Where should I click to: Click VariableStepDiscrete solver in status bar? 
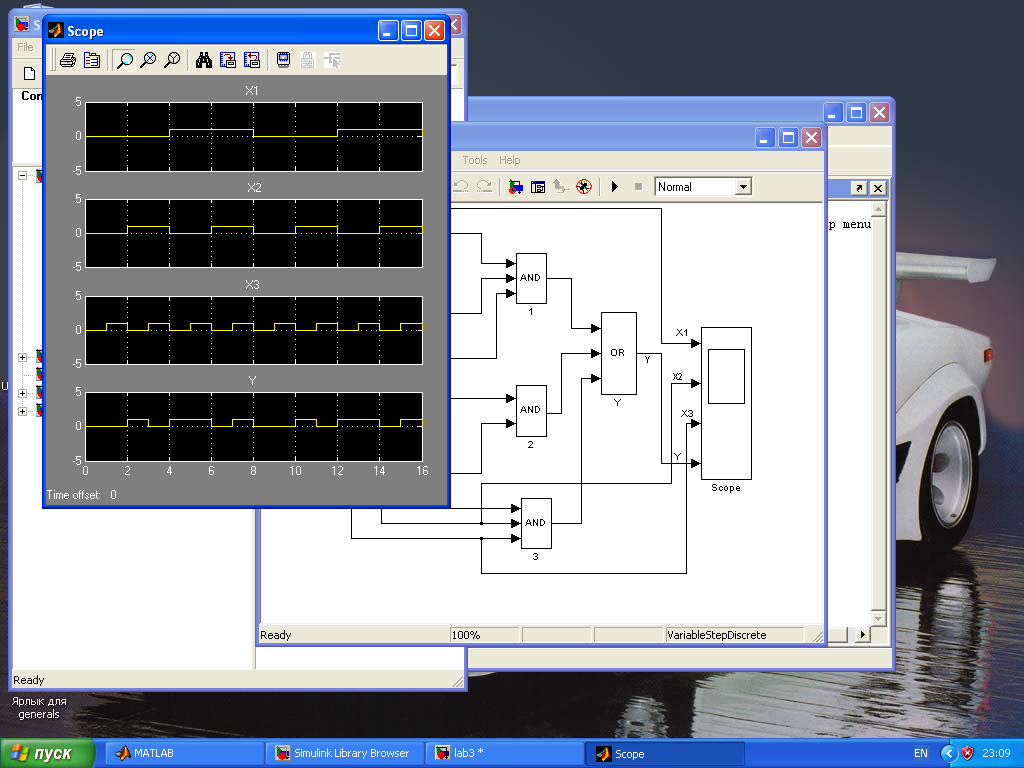735,635
